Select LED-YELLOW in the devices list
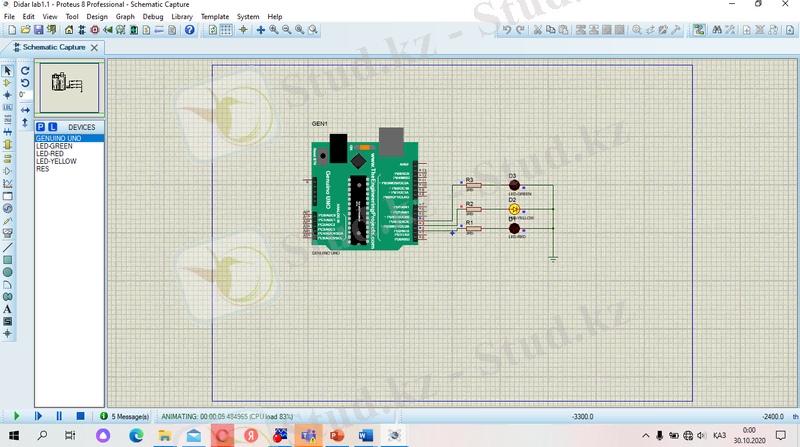800x447 pixels. [x=56, y=161]
